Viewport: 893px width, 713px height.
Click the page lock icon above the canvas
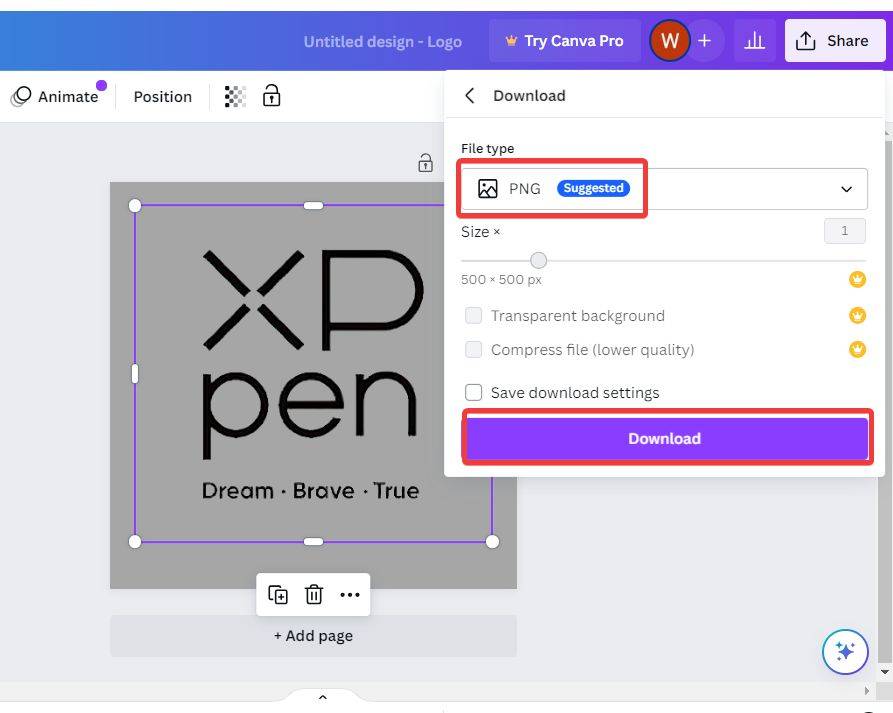(x=425, y=163)
